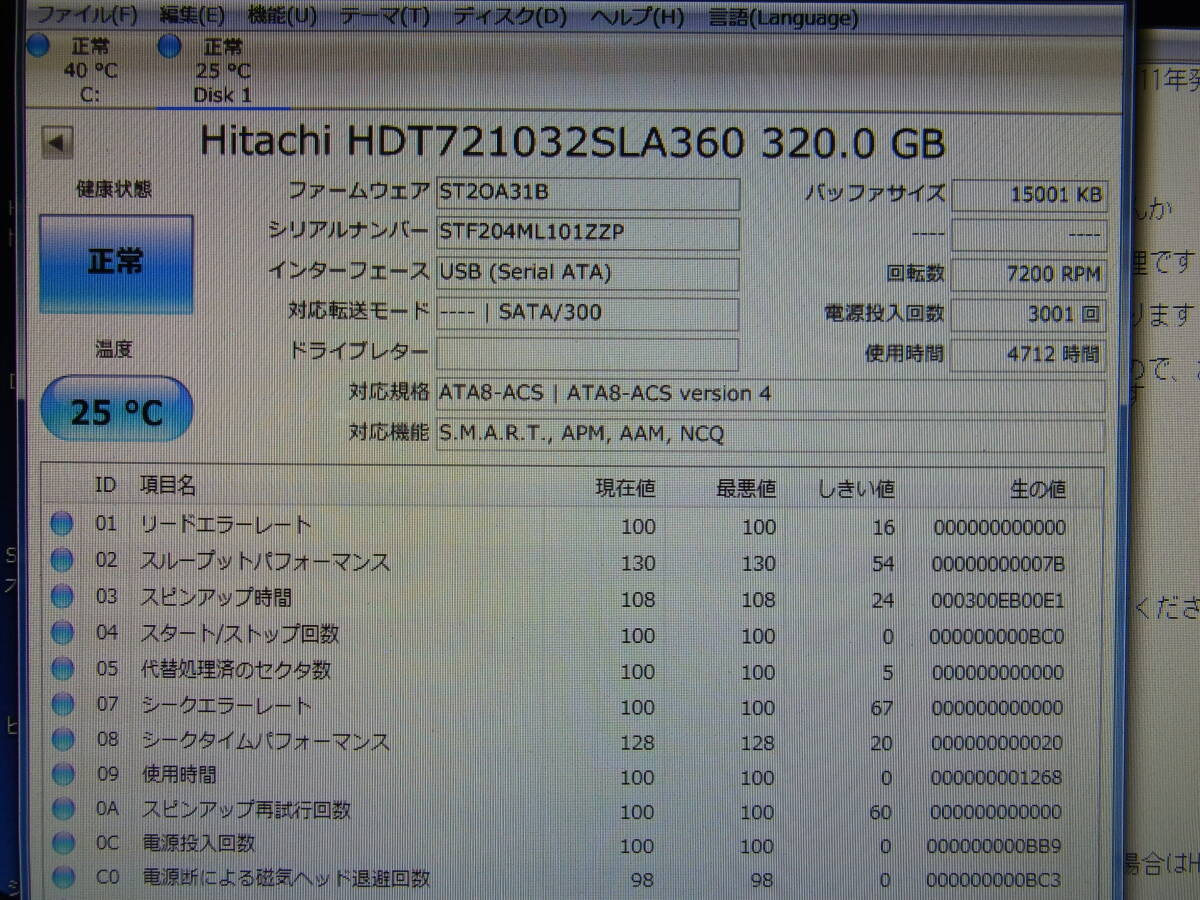
Task: Select the シークエラーレート attribute name
Action: 226,706
